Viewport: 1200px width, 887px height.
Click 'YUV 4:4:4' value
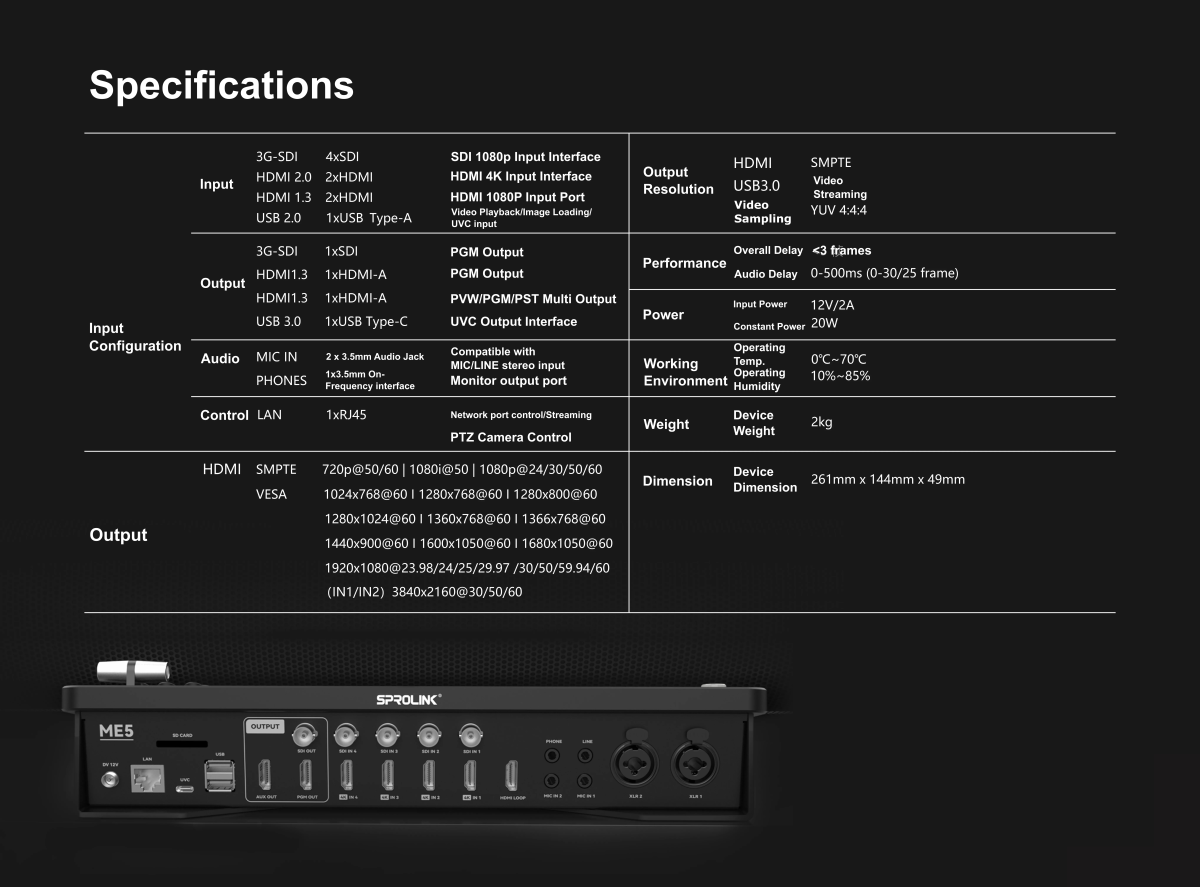point(839,211)
